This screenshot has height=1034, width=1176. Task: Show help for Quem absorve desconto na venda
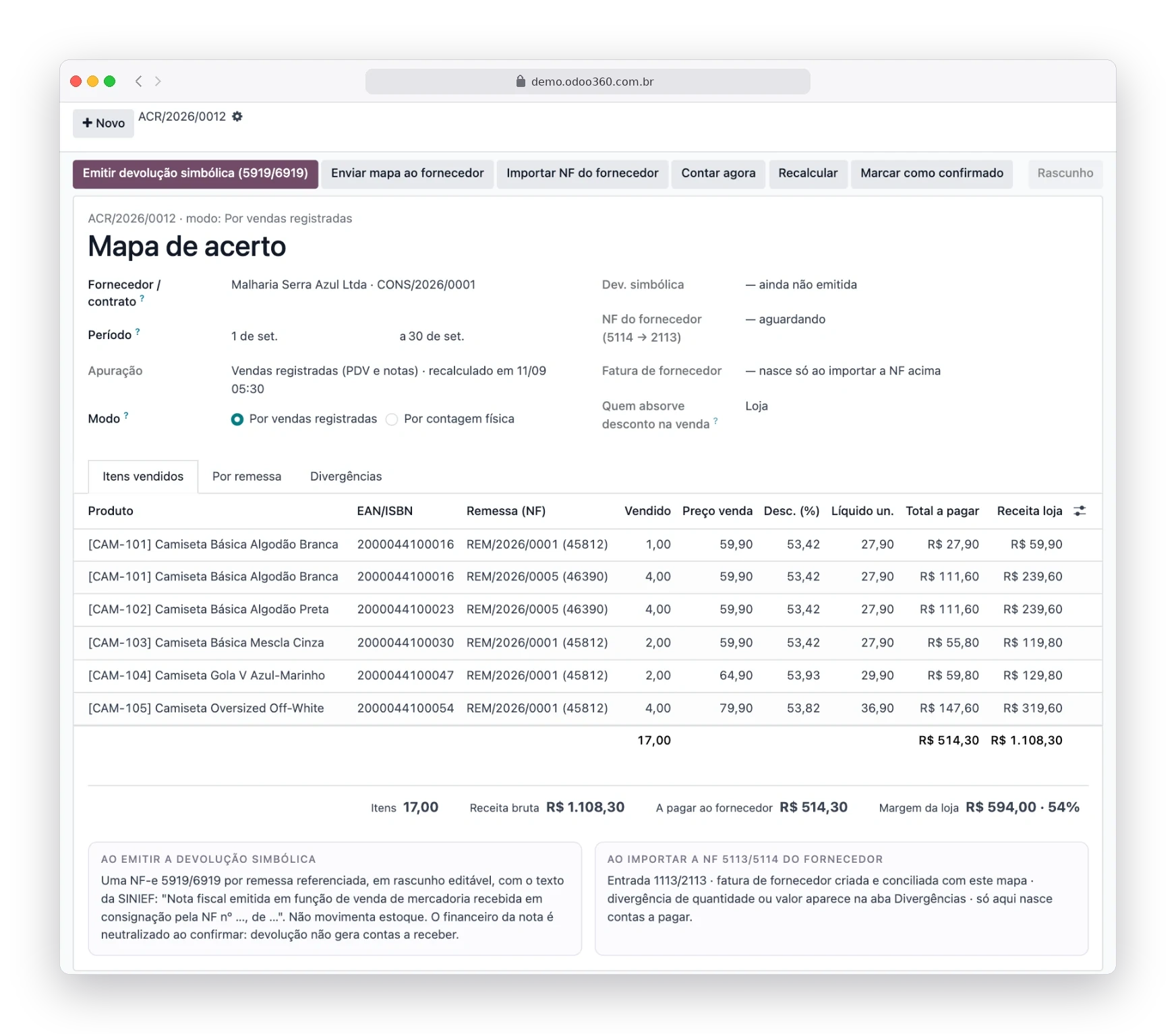point(715,421)
